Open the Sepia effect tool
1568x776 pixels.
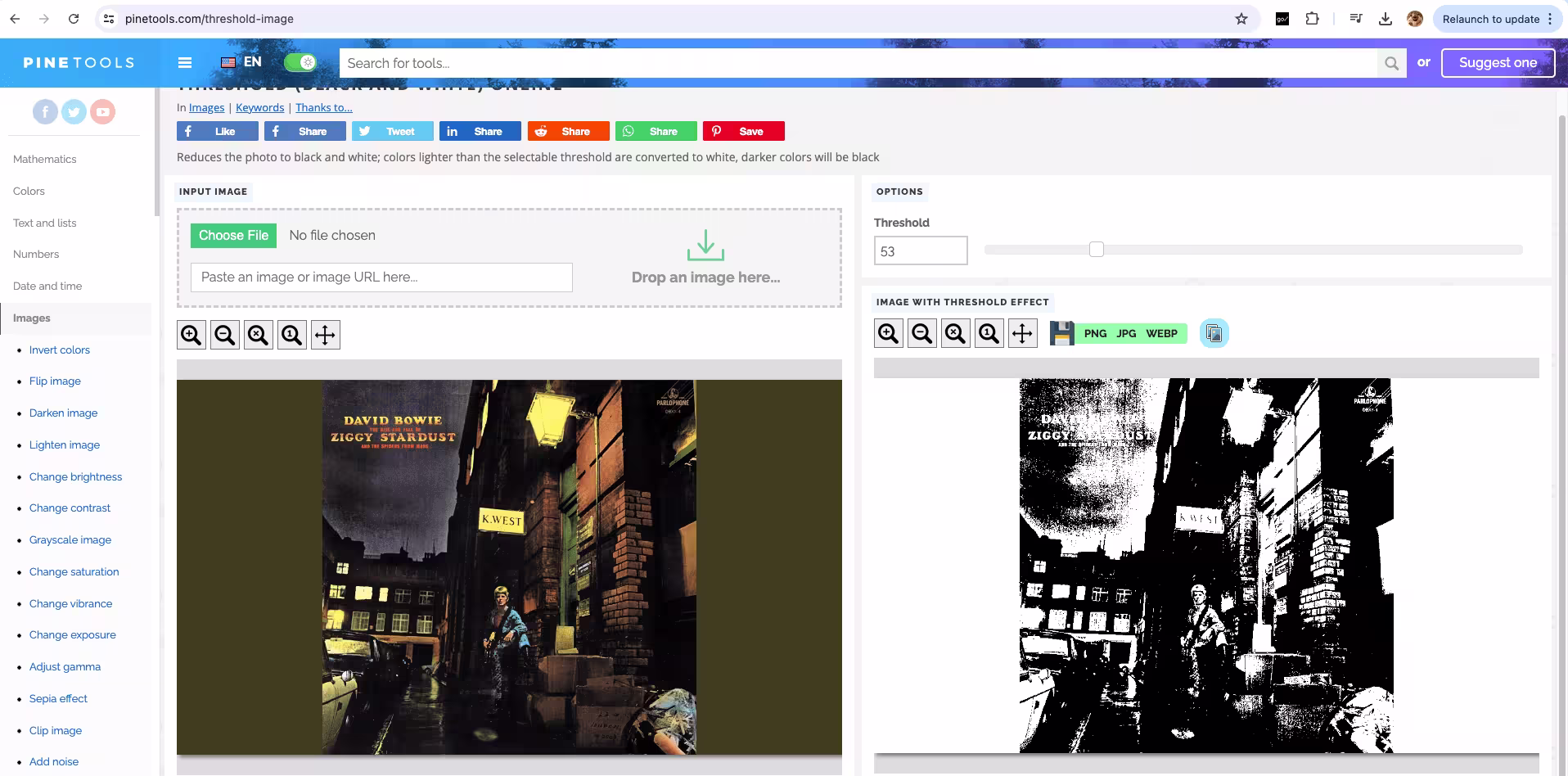click(58, 698)
